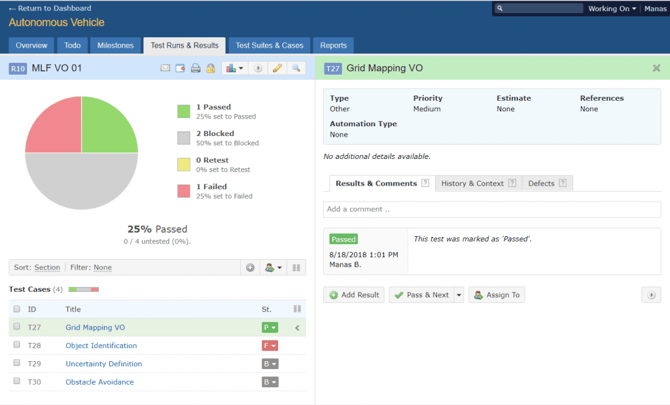
Task: Open the Working On dropdown
Action: [x=612, y=9]
